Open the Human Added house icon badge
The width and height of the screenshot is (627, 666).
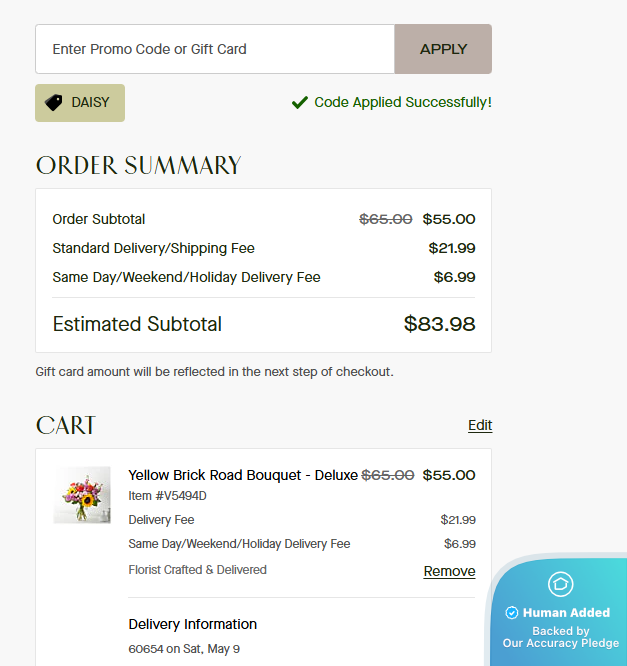(560, 584)
